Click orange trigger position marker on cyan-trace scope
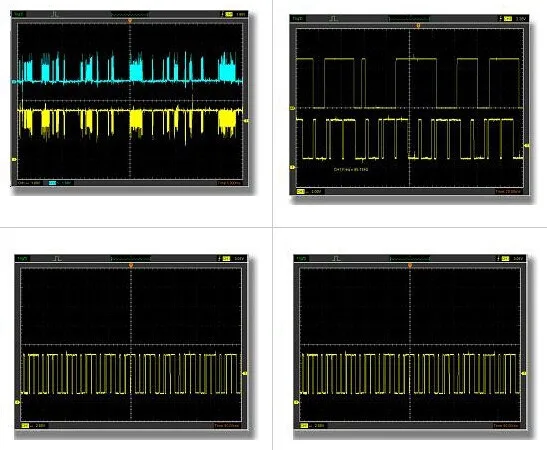The width and height of the screenshot is (547, 450). tap(130, 21)
